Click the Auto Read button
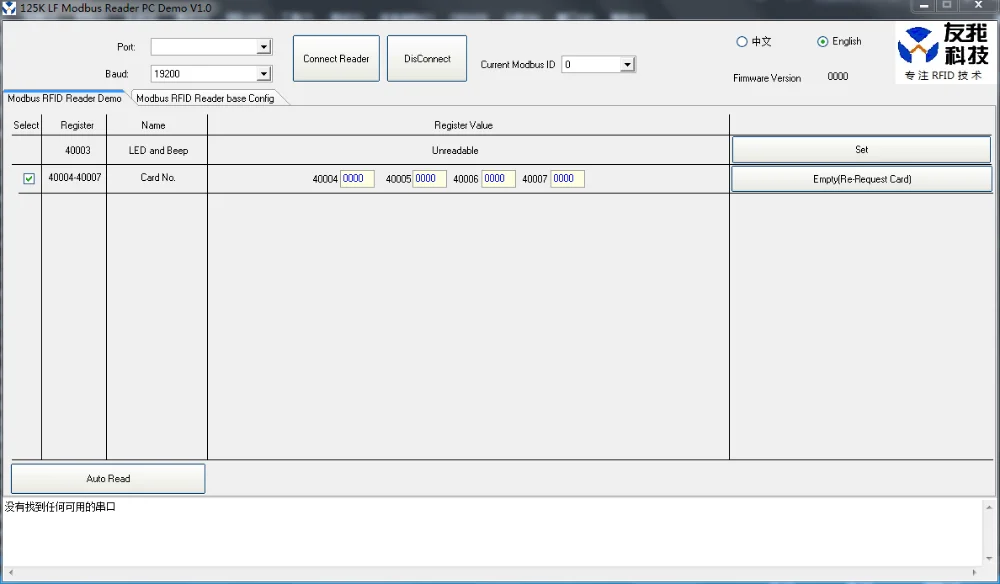This screenshot has height=584, width=1000. click(108, 479)
